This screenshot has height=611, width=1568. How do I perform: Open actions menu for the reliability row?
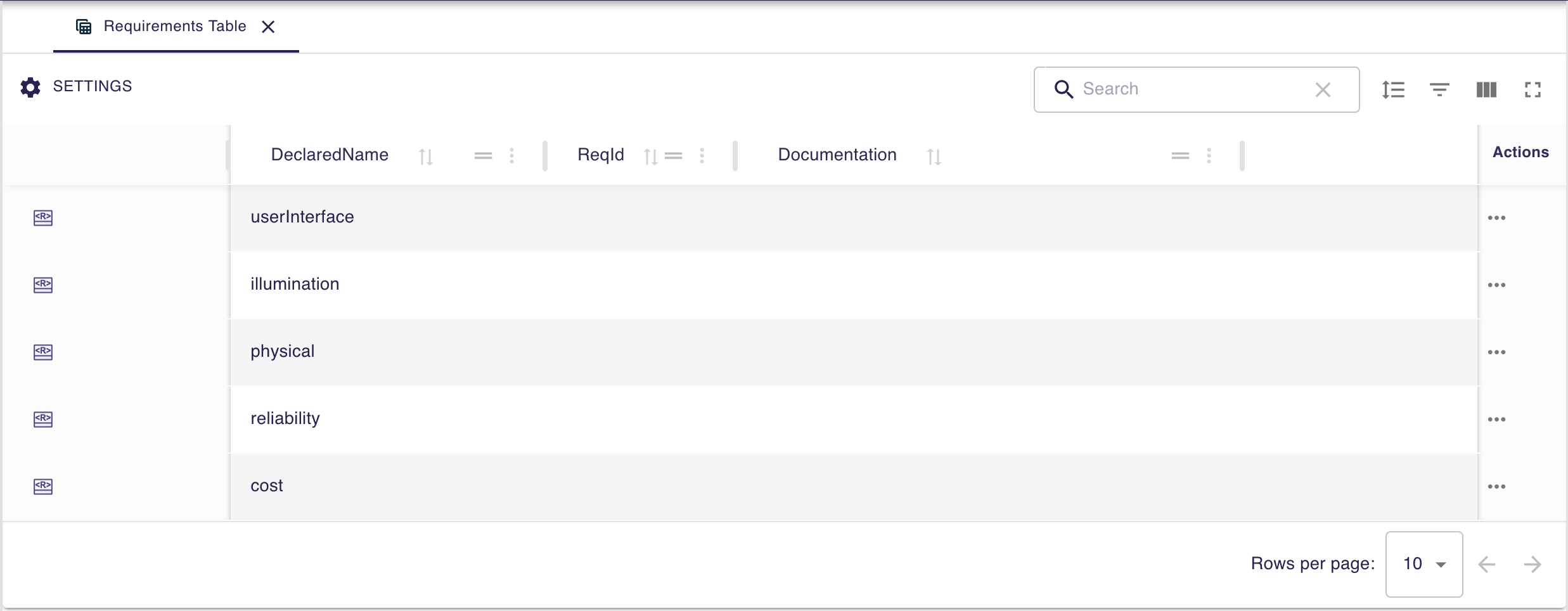(x=1498, y=420)
